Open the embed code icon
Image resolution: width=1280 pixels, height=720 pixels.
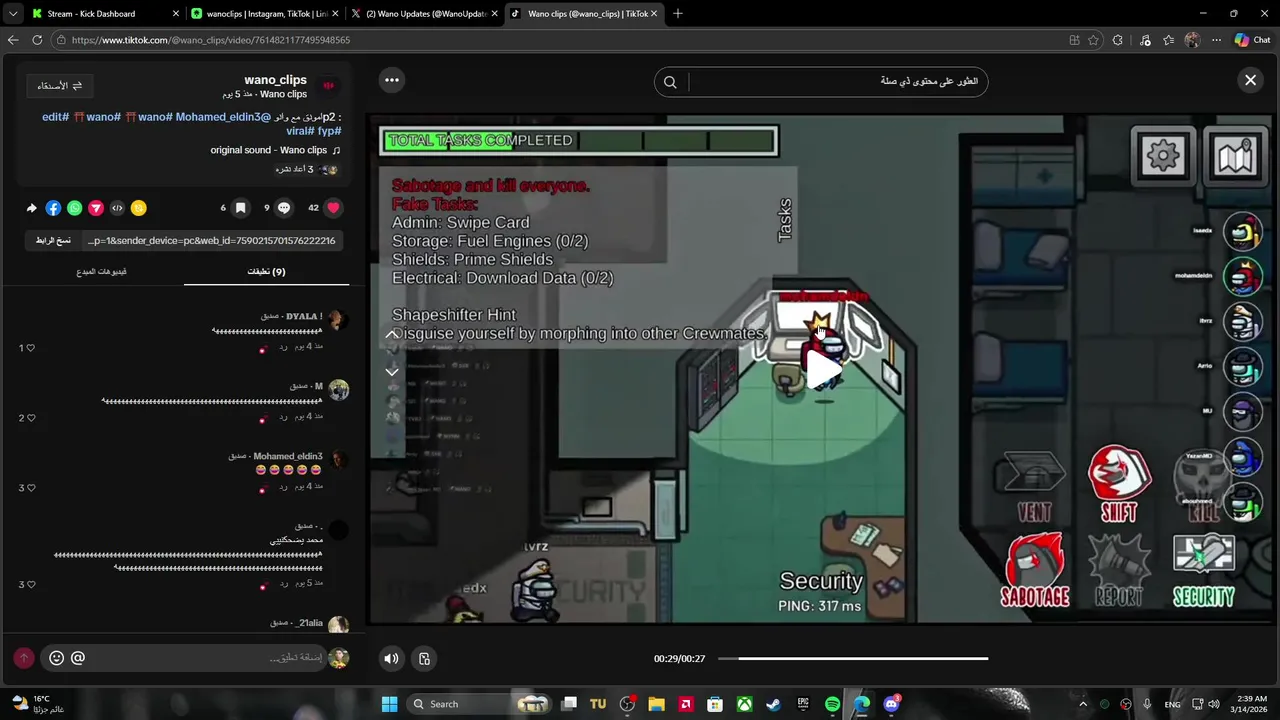tap(117, 208)
